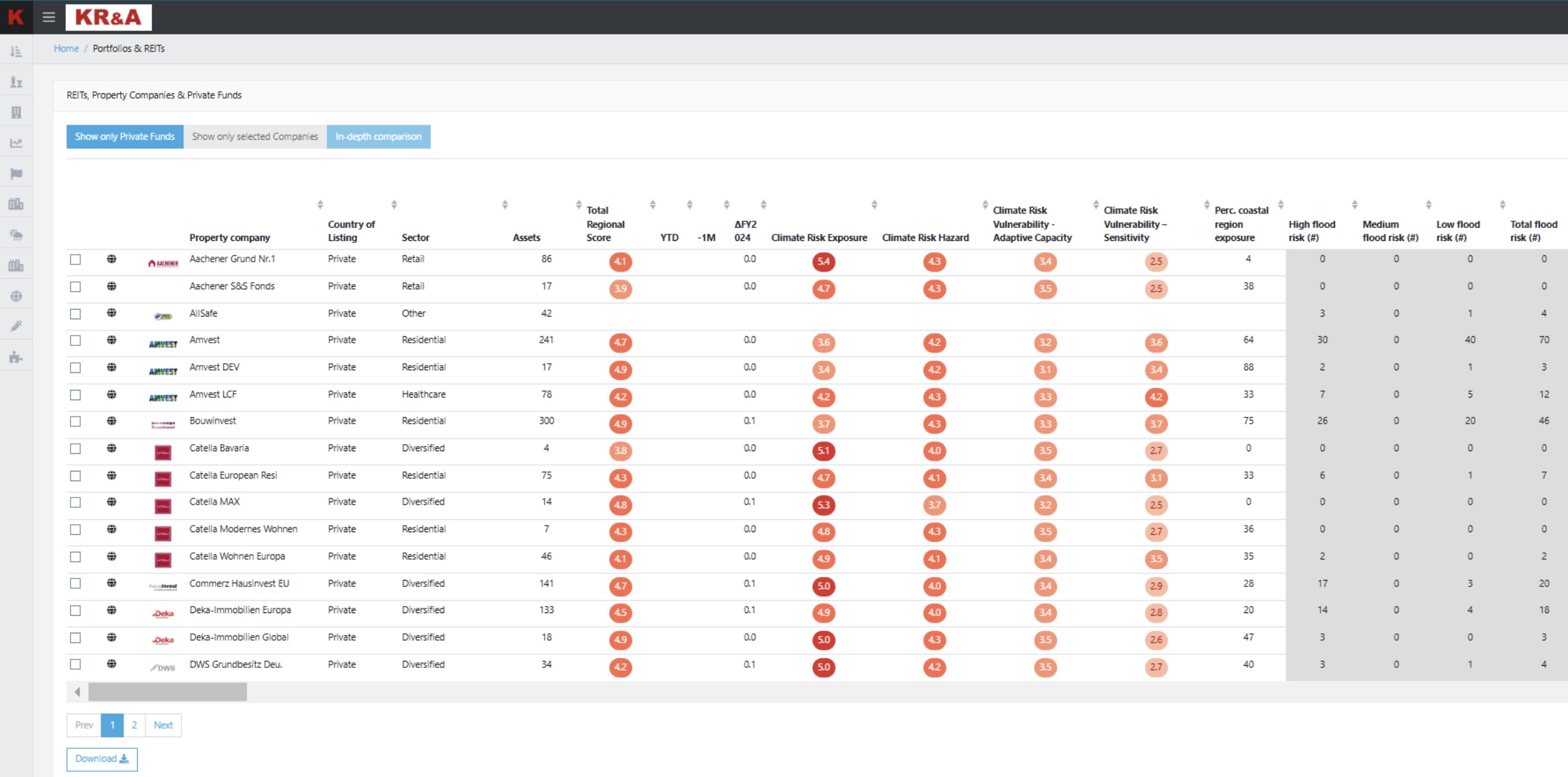This screenshot has height=777, width=1568.
Task: Click the Deka logo in Deka-Immobilien Global row
Action: [163, 640]
